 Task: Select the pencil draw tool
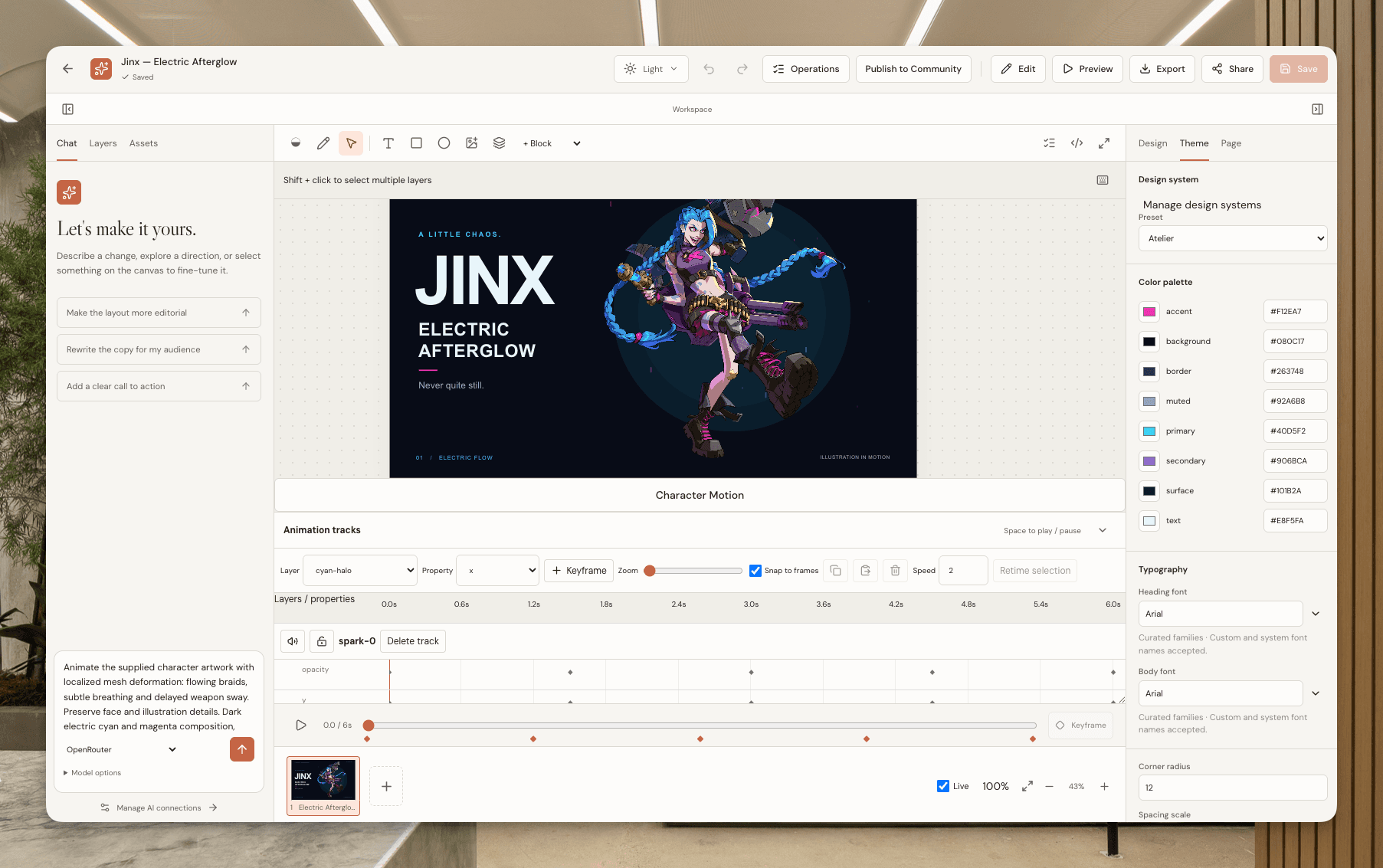[x=323, y=143]
